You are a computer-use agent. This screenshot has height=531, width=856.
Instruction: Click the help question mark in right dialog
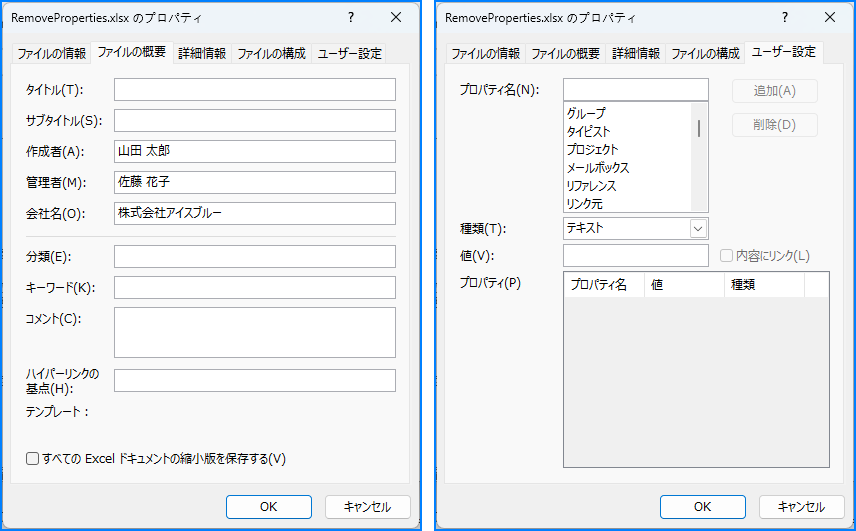coord(785,17)
